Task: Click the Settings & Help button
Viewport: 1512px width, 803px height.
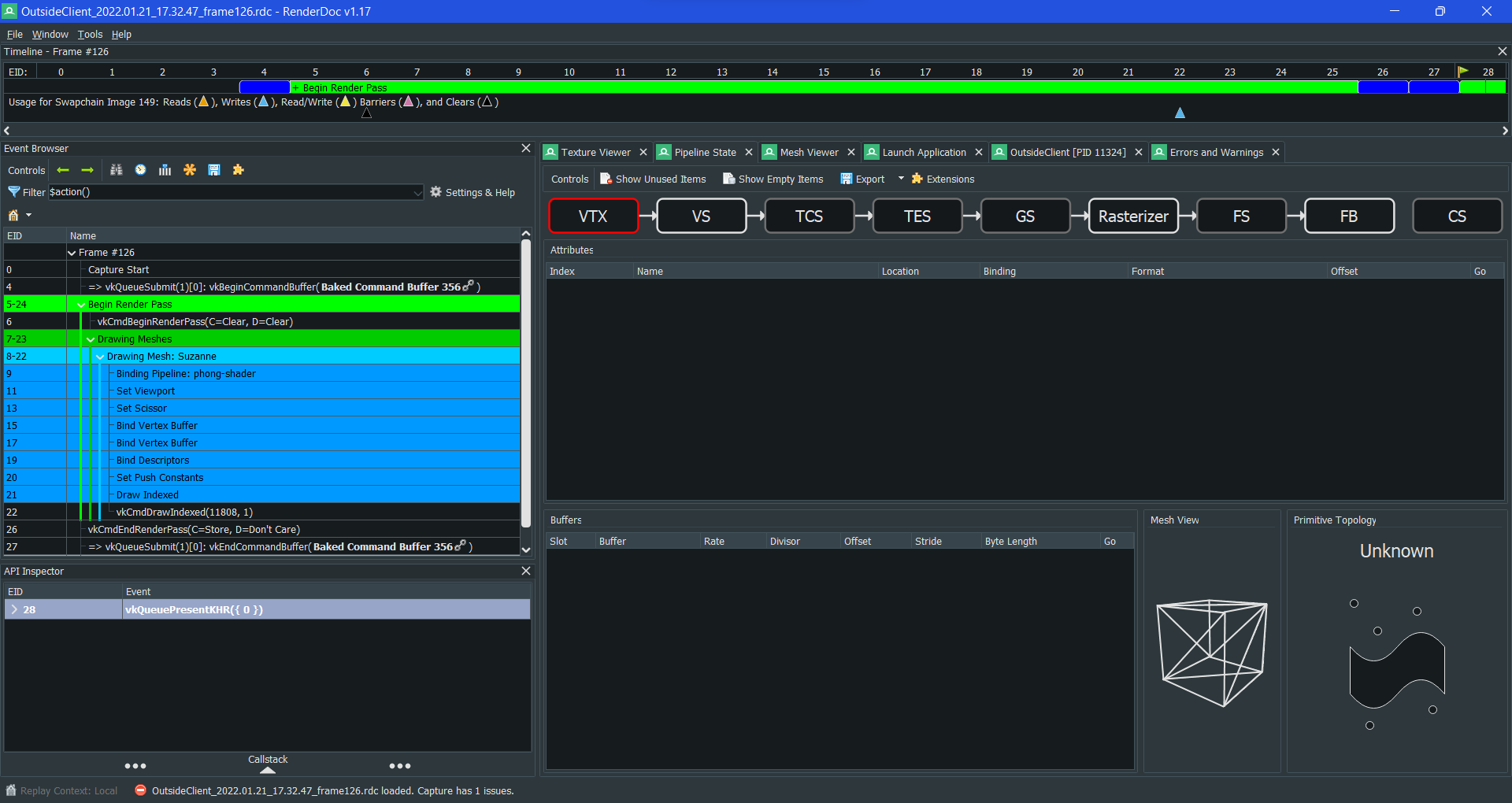Action: click(x=472, y=191)
